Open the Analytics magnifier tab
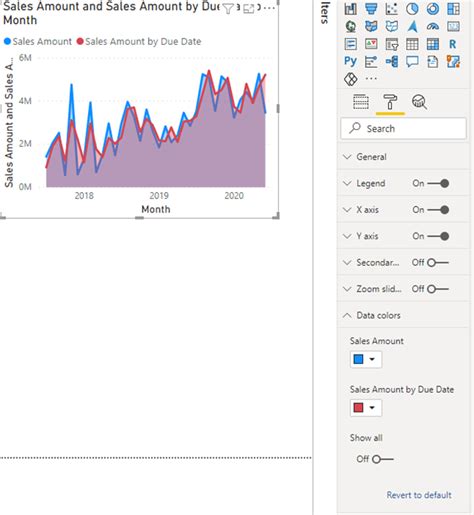Screen dimensions: 474x515 point(419,102)
